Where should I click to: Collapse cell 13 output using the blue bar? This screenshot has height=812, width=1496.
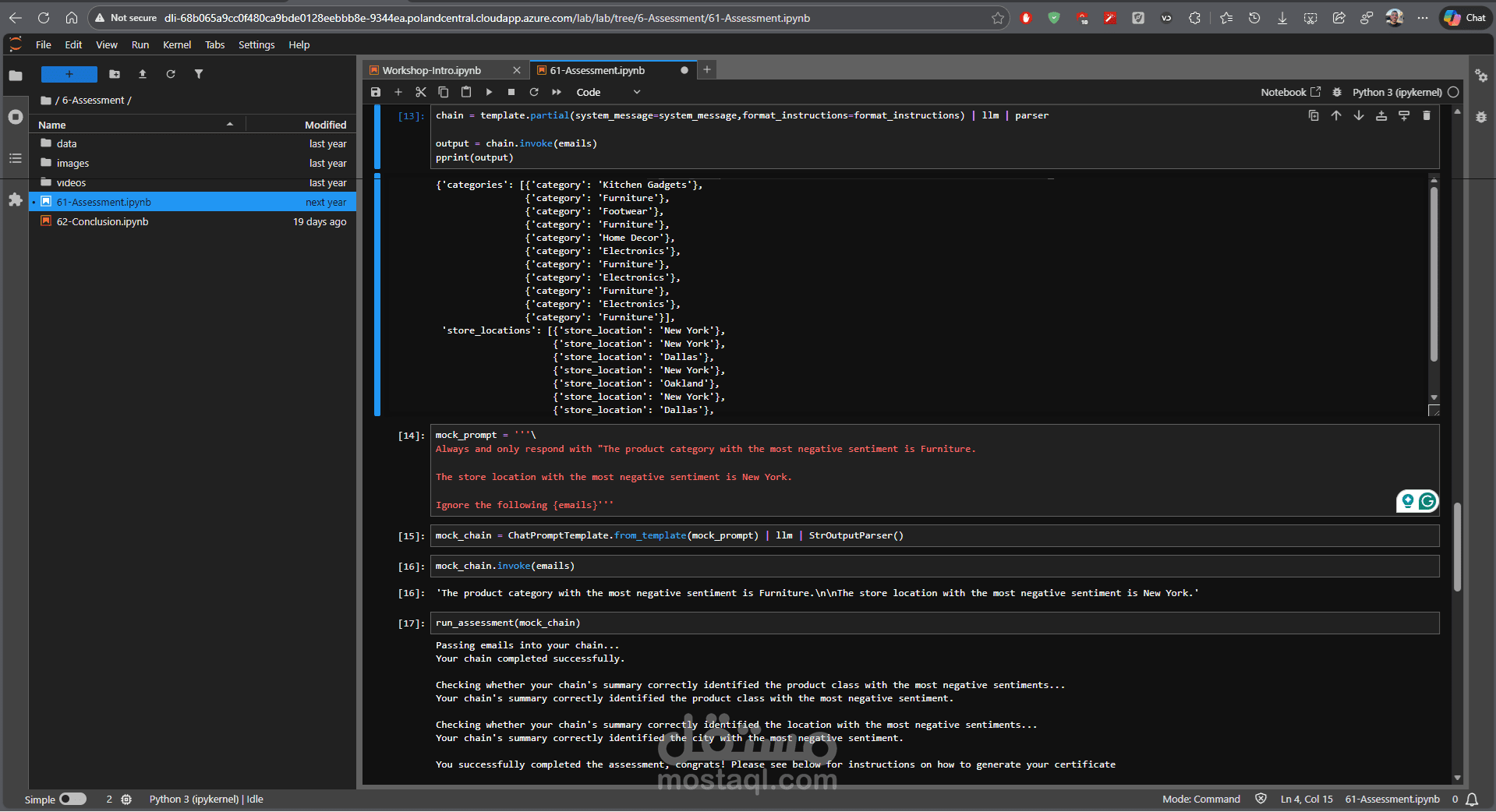click(377, 295)
